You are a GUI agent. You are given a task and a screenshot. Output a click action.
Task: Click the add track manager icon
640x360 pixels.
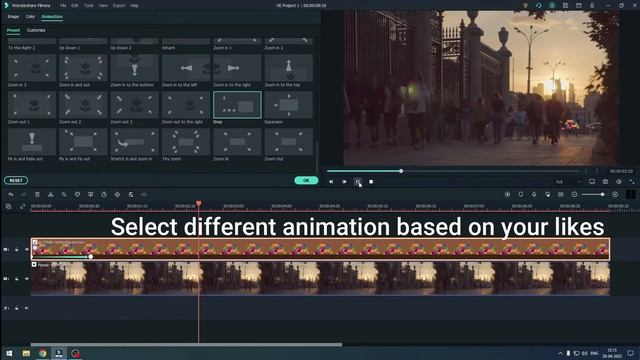[9, 207]
